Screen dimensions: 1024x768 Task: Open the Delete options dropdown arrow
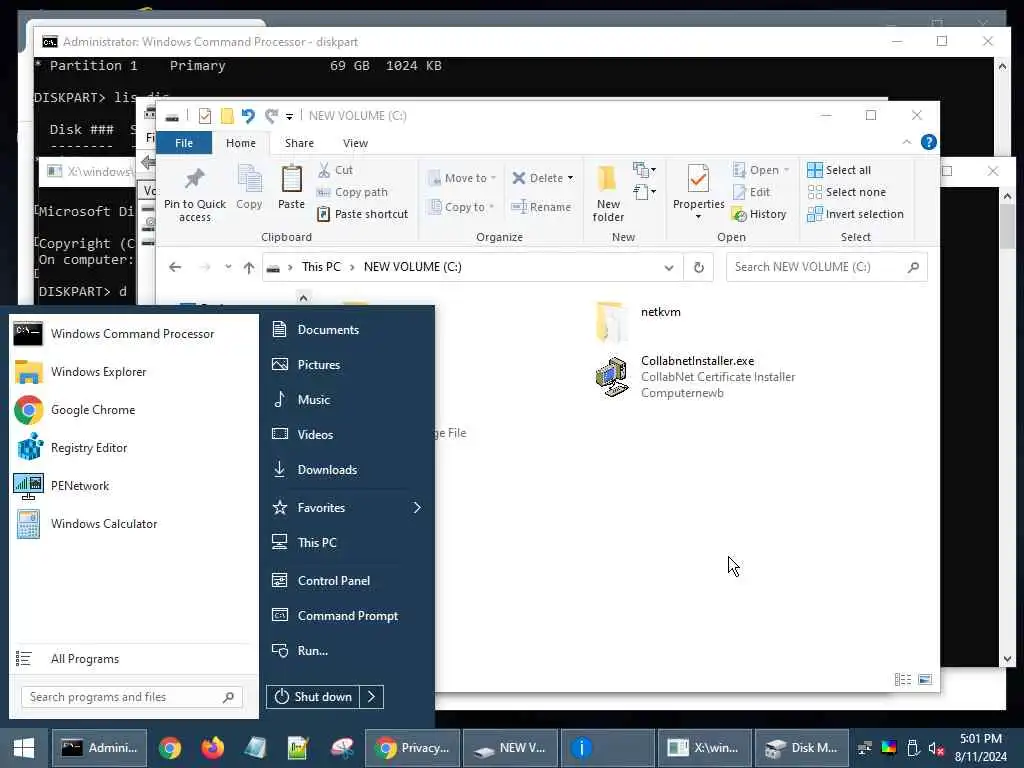click(x=570, y=178)
